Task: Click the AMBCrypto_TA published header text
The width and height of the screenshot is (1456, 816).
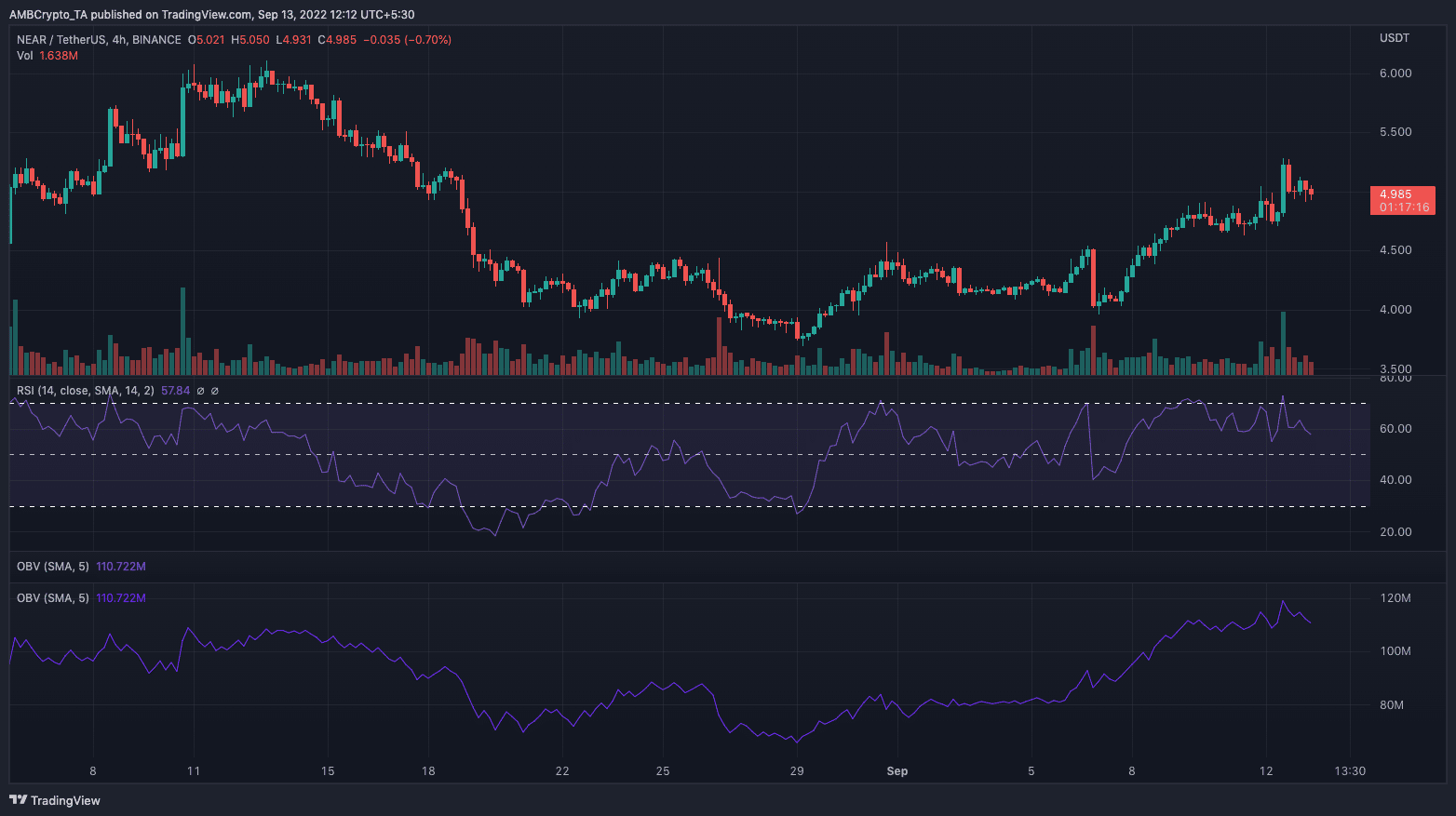Action: (211, 15)
